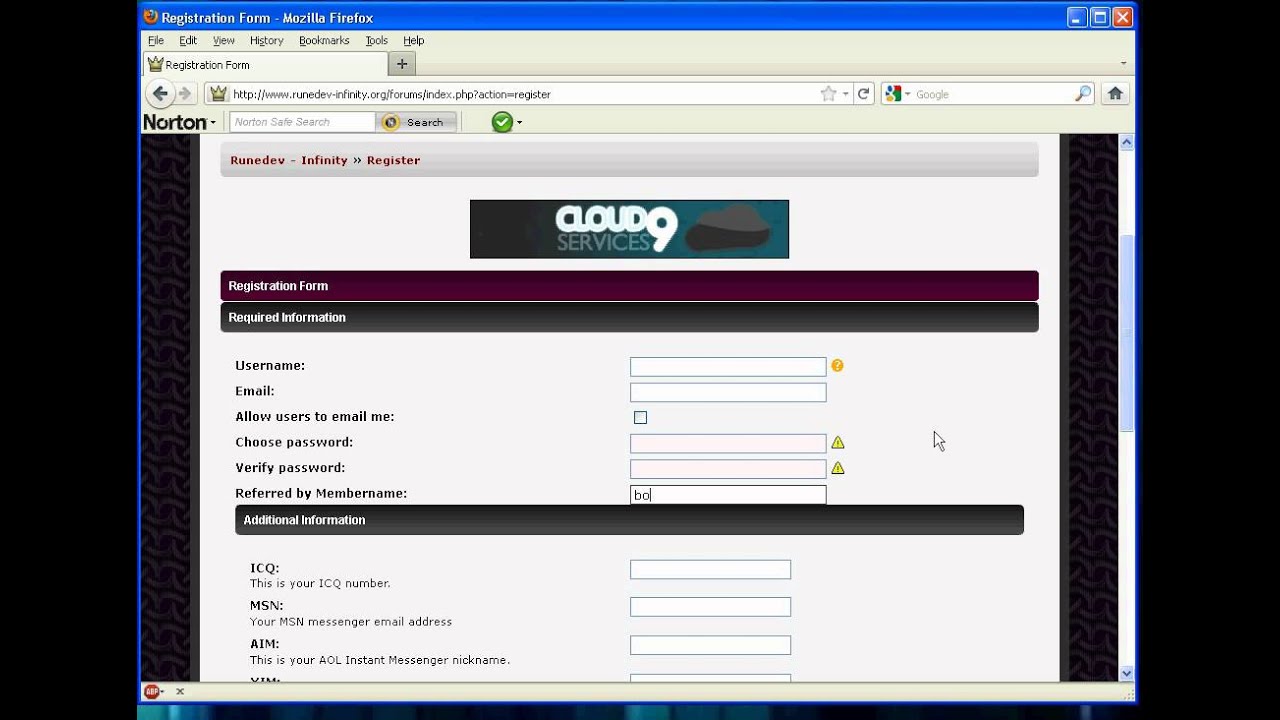Open a new tab with plus button
This screenshot has width=1280, height=720.
point(402,64)
